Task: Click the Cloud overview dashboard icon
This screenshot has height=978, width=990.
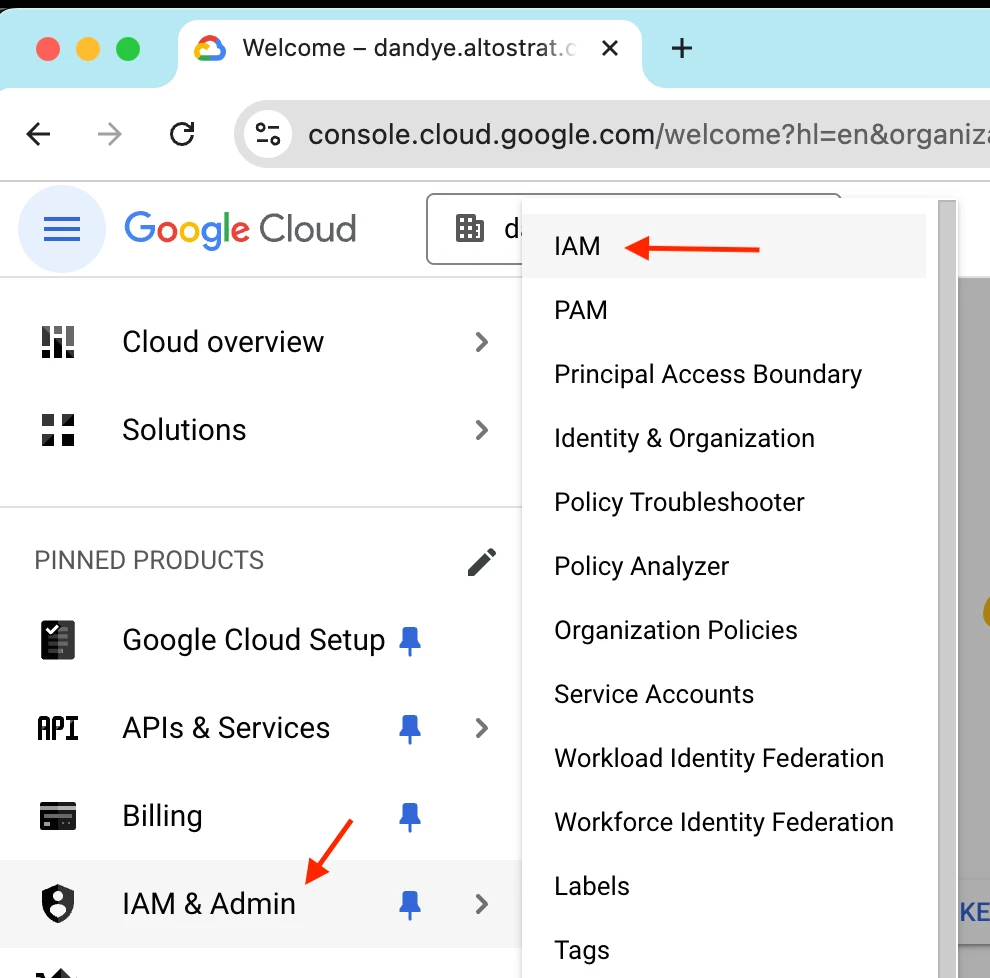Action: [x=58, y=342]
